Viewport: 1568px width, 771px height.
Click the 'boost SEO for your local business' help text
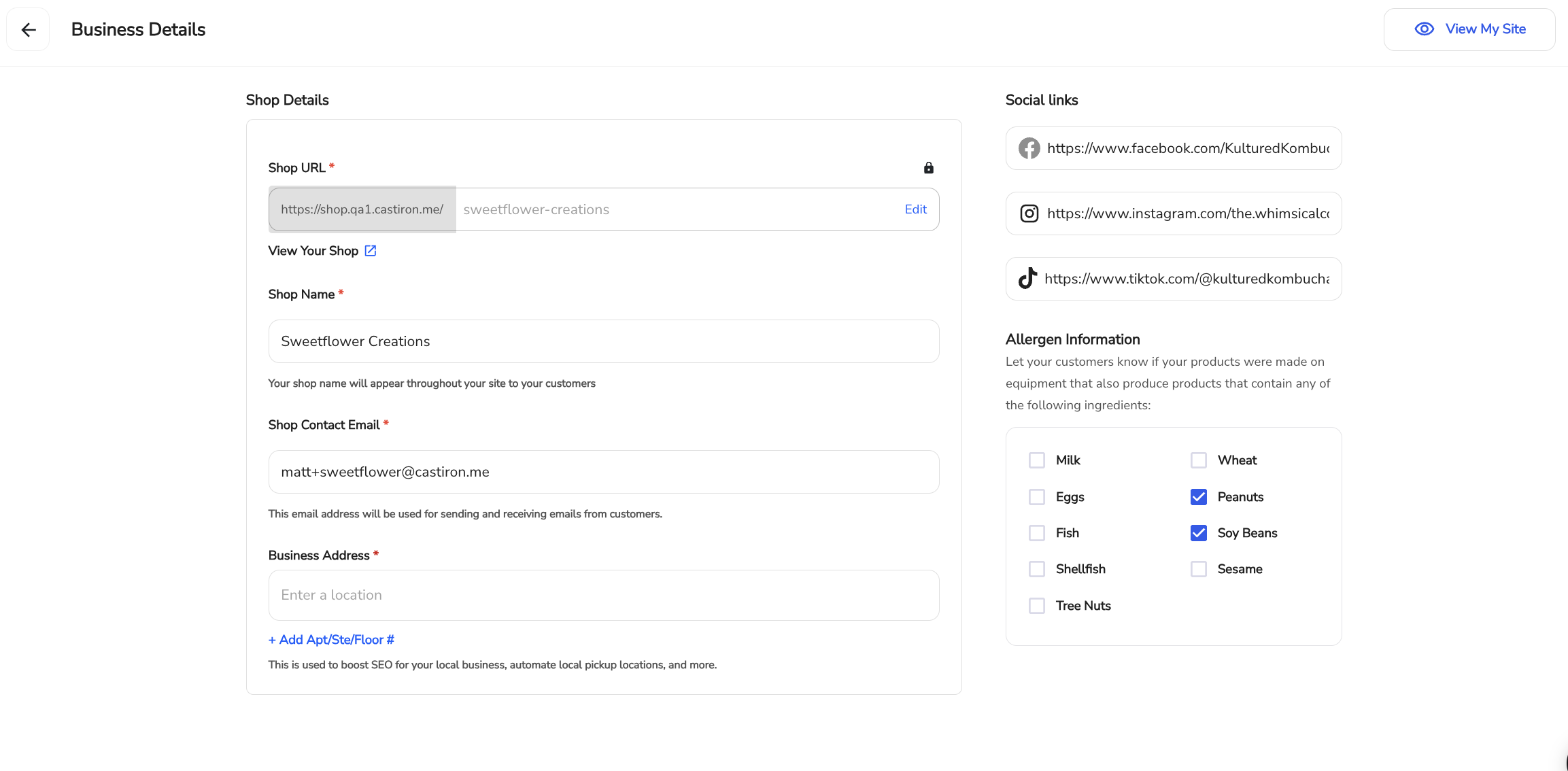[x=492, y=665]
